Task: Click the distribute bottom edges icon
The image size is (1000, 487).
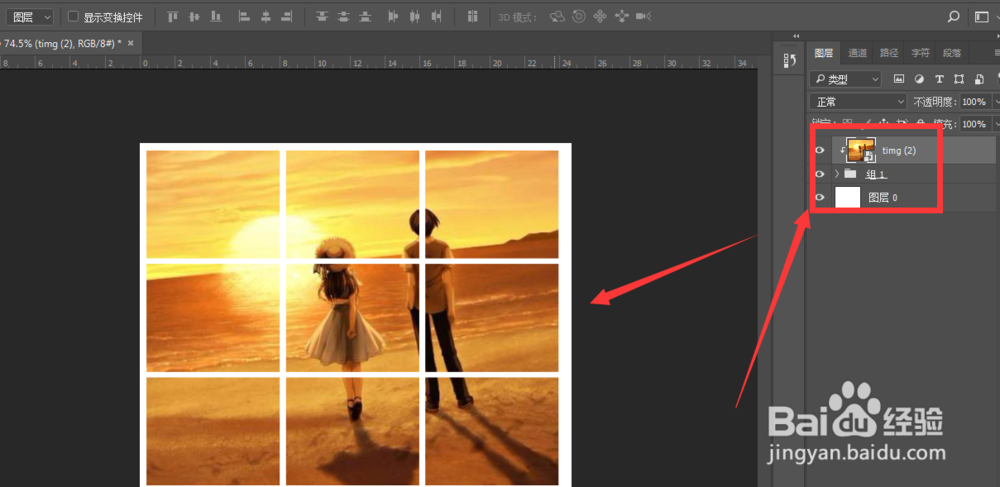Action: 365,17
